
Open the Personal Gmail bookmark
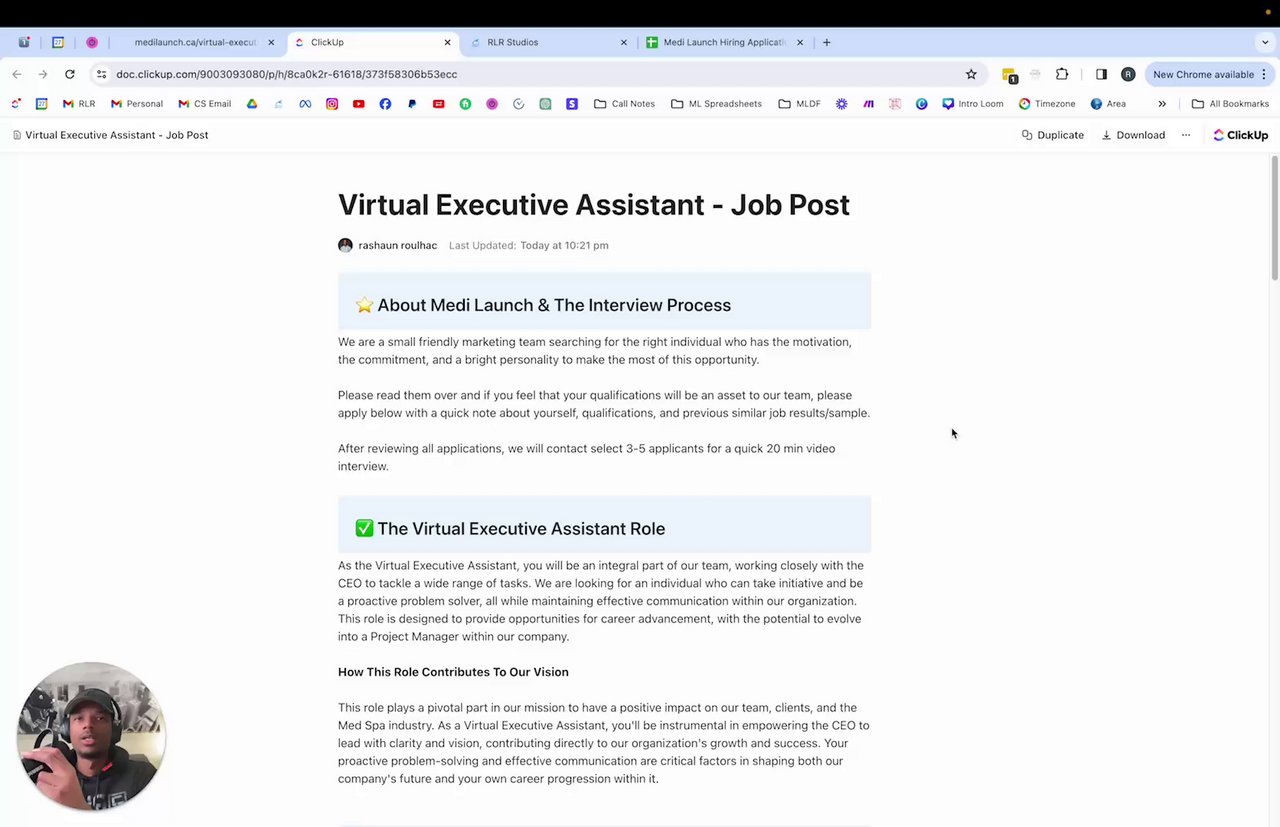(136, 104)
